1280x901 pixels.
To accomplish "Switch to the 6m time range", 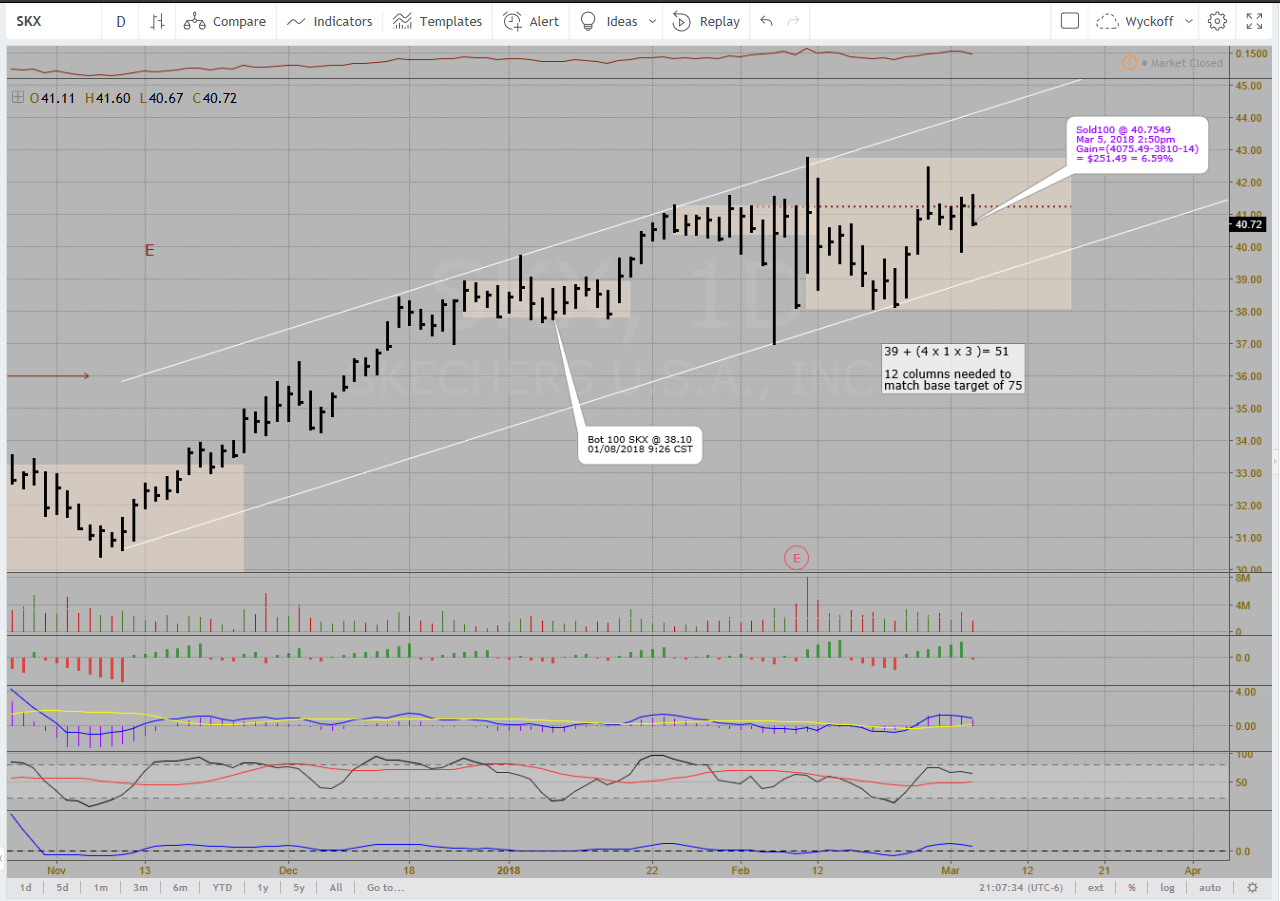I will (x=180, y=887).
